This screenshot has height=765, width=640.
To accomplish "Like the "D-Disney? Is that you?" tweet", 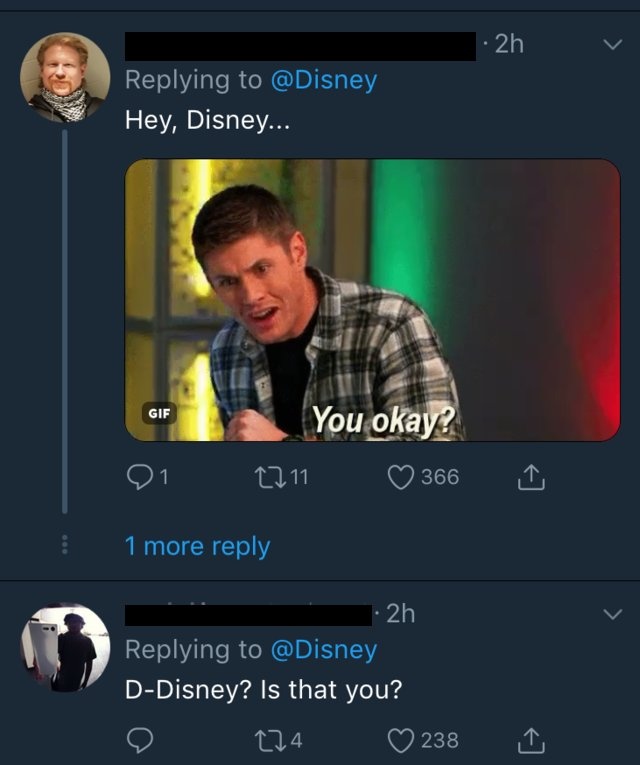I will [x=403, y=740].
